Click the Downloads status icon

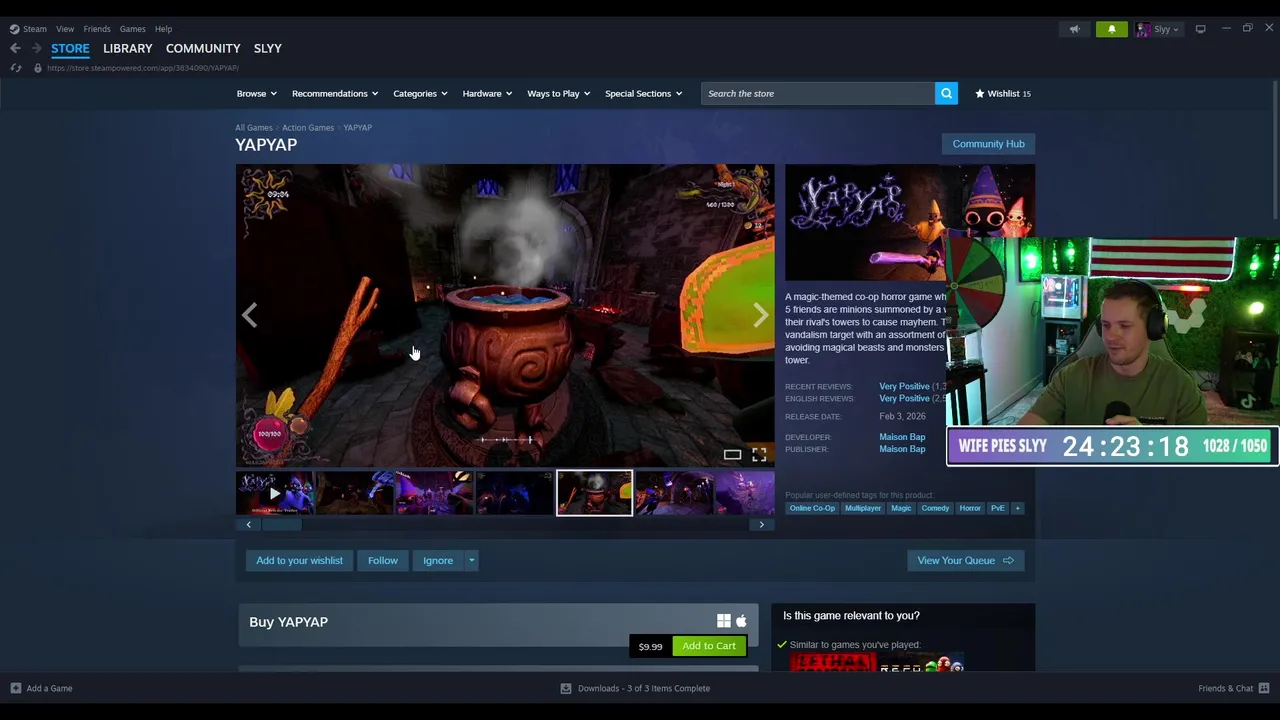[x=565, y=688]
